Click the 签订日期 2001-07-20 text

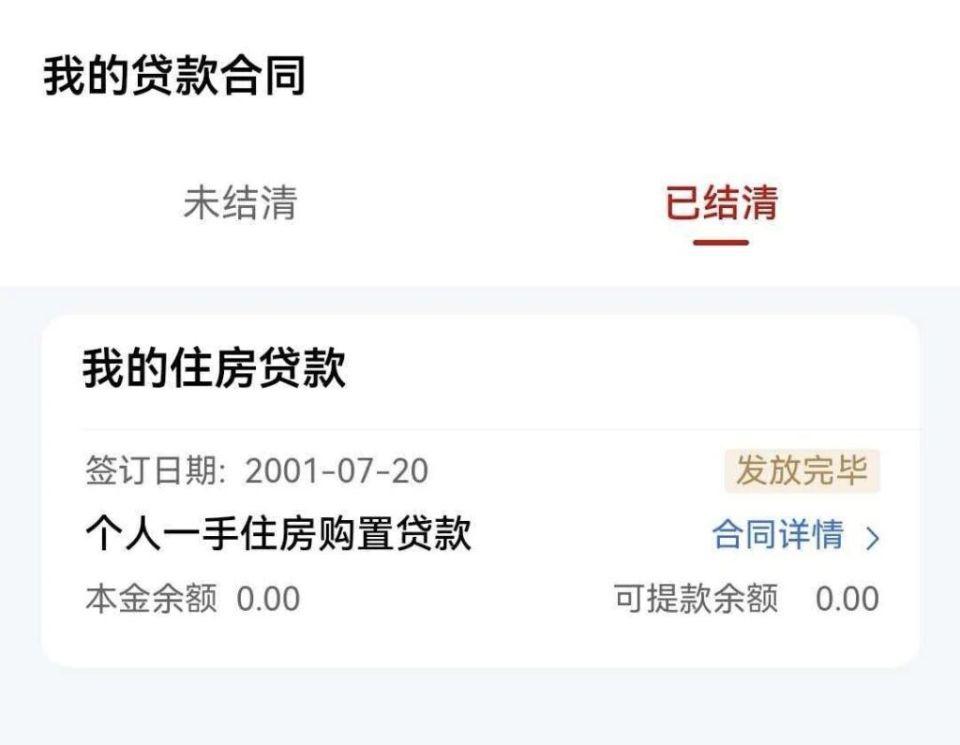tap(257, 471)
